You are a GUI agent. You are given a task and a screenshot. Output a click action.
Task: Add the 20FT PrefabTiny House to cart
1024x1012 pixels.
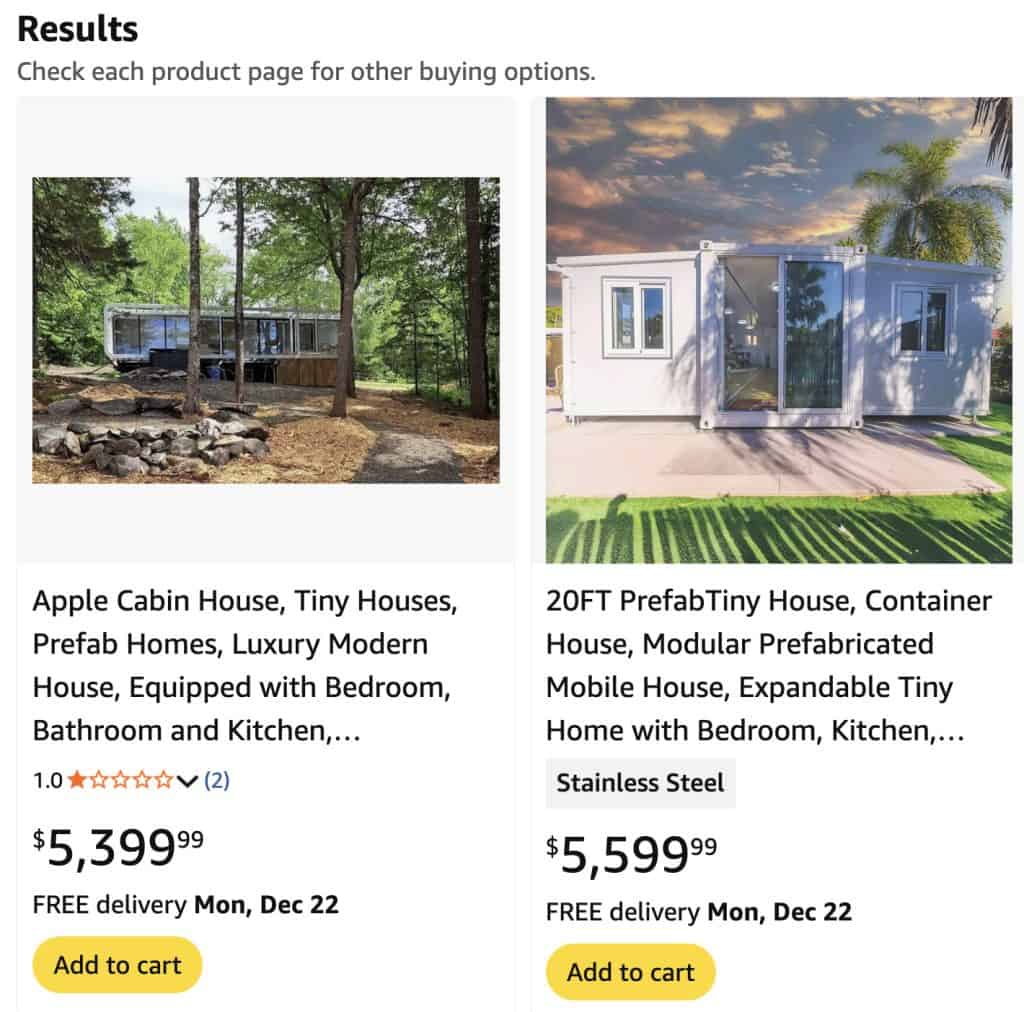click(x=629, y=971)
